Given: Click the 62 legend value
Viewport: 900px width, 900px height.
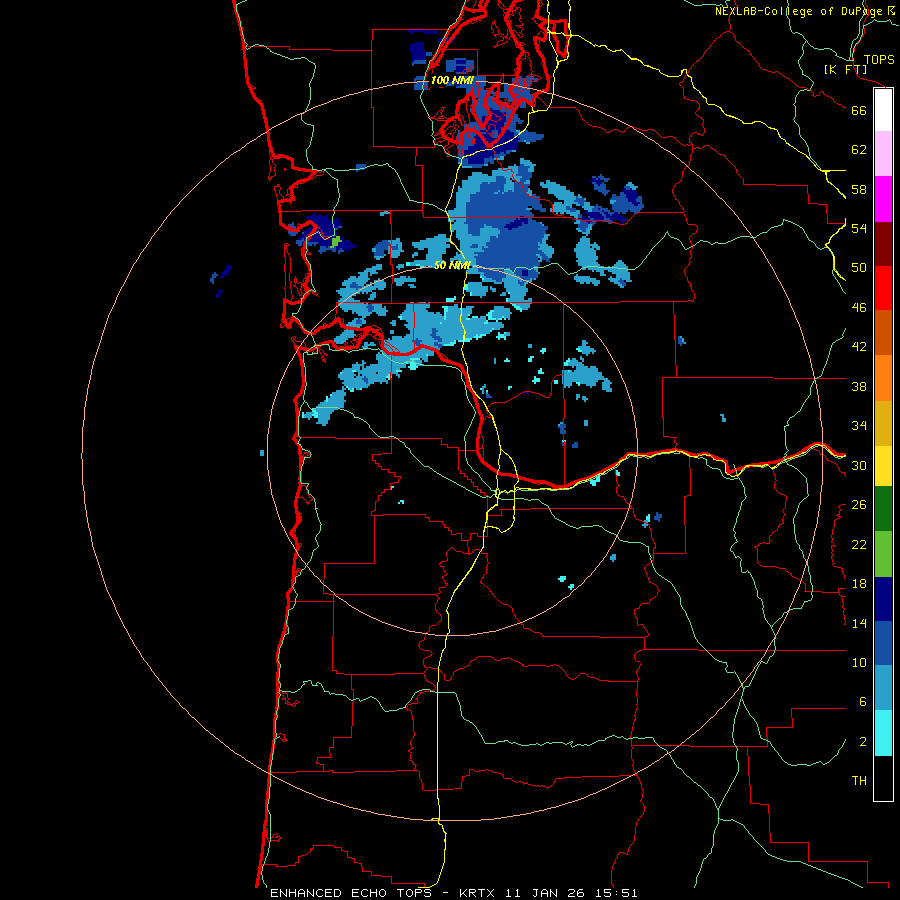Looking at the screenshot, I should click(859, 150).
